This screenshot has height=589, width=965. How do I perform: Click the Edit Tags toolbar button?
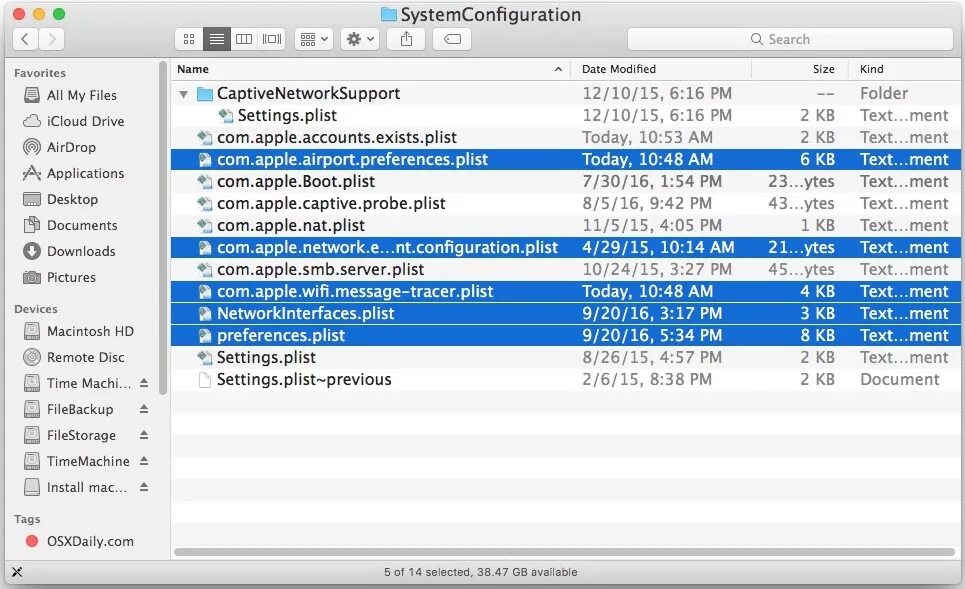452,39
